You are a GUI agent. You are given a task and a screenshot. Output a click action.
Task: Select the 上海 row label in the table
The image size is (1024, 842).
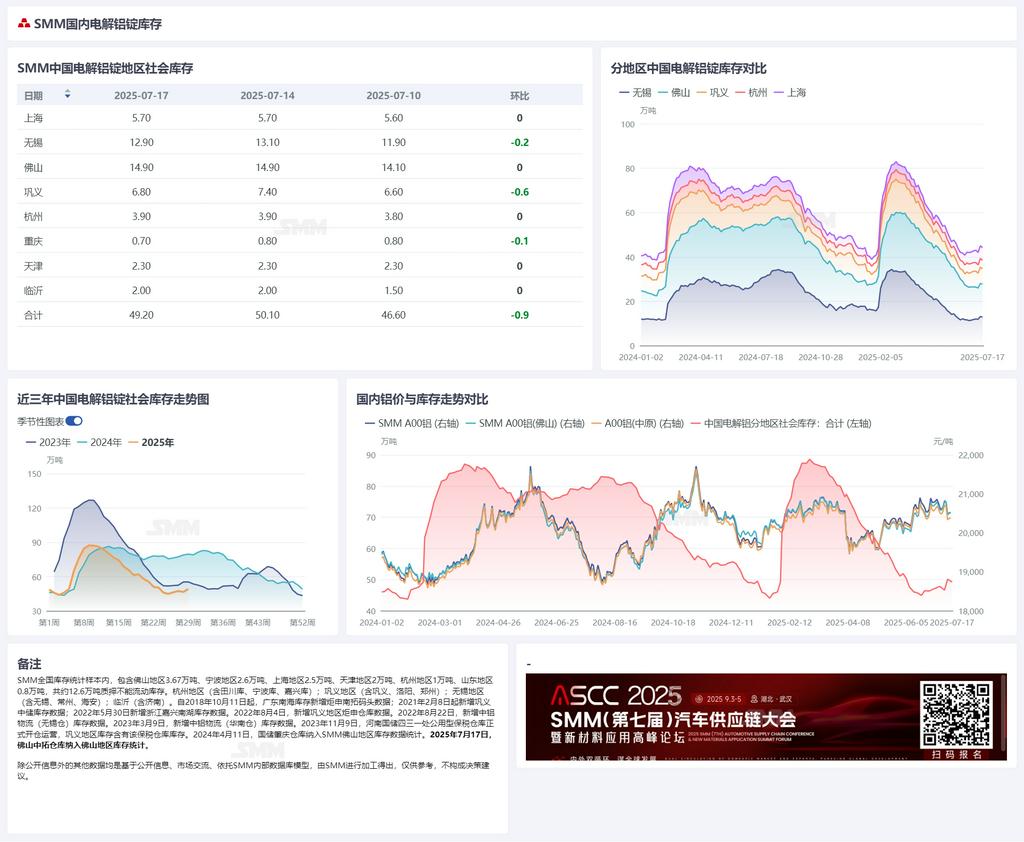pos(33,118)
